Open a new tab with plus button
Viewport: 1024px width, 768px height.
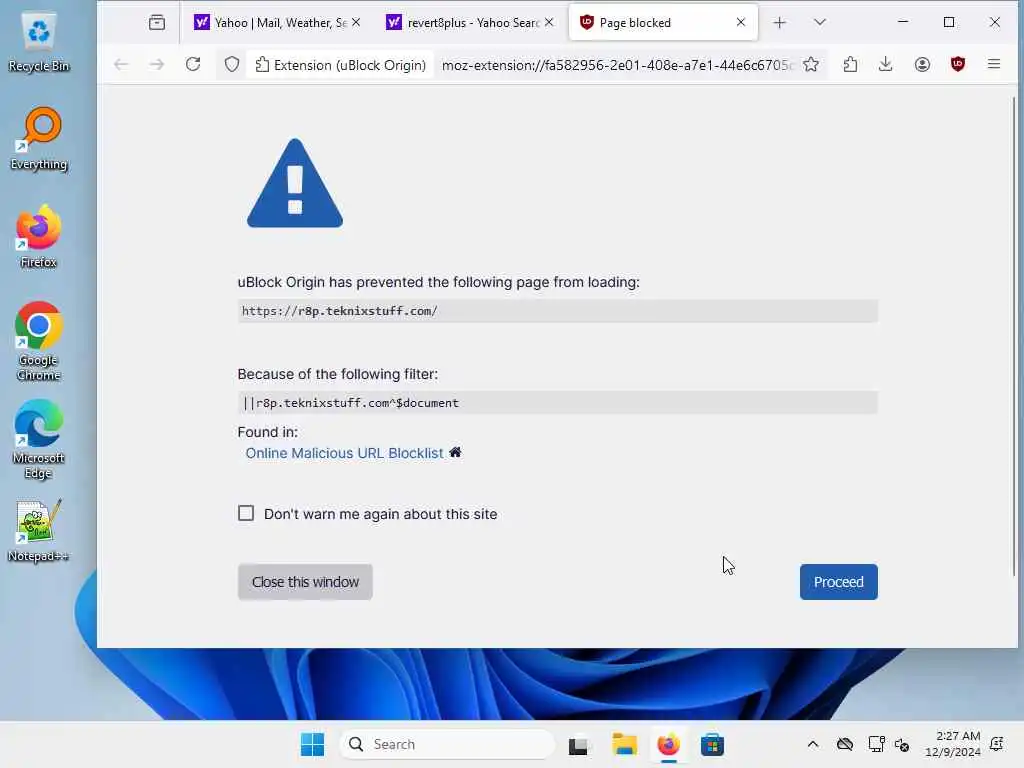pos(779,23)
